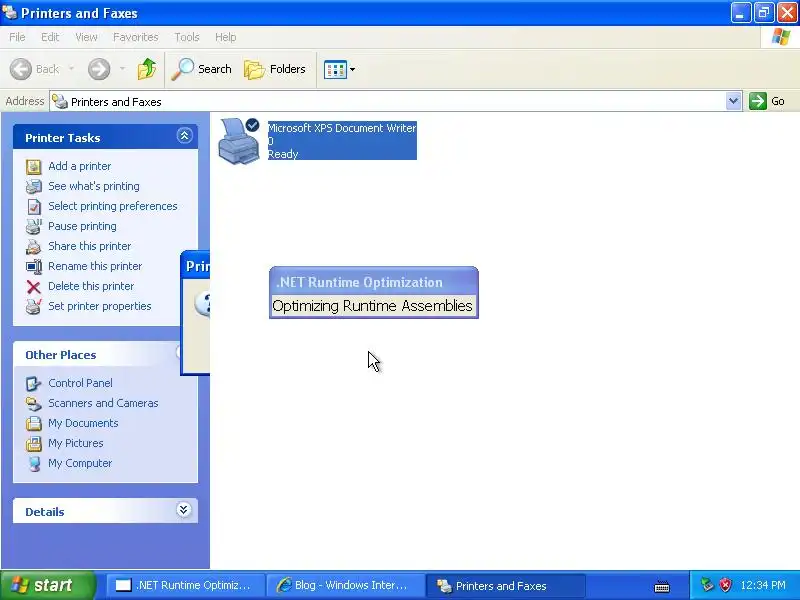Viewport: 800px width, 600px height.
Task: Click the Start button
Action: pos(47,585)
